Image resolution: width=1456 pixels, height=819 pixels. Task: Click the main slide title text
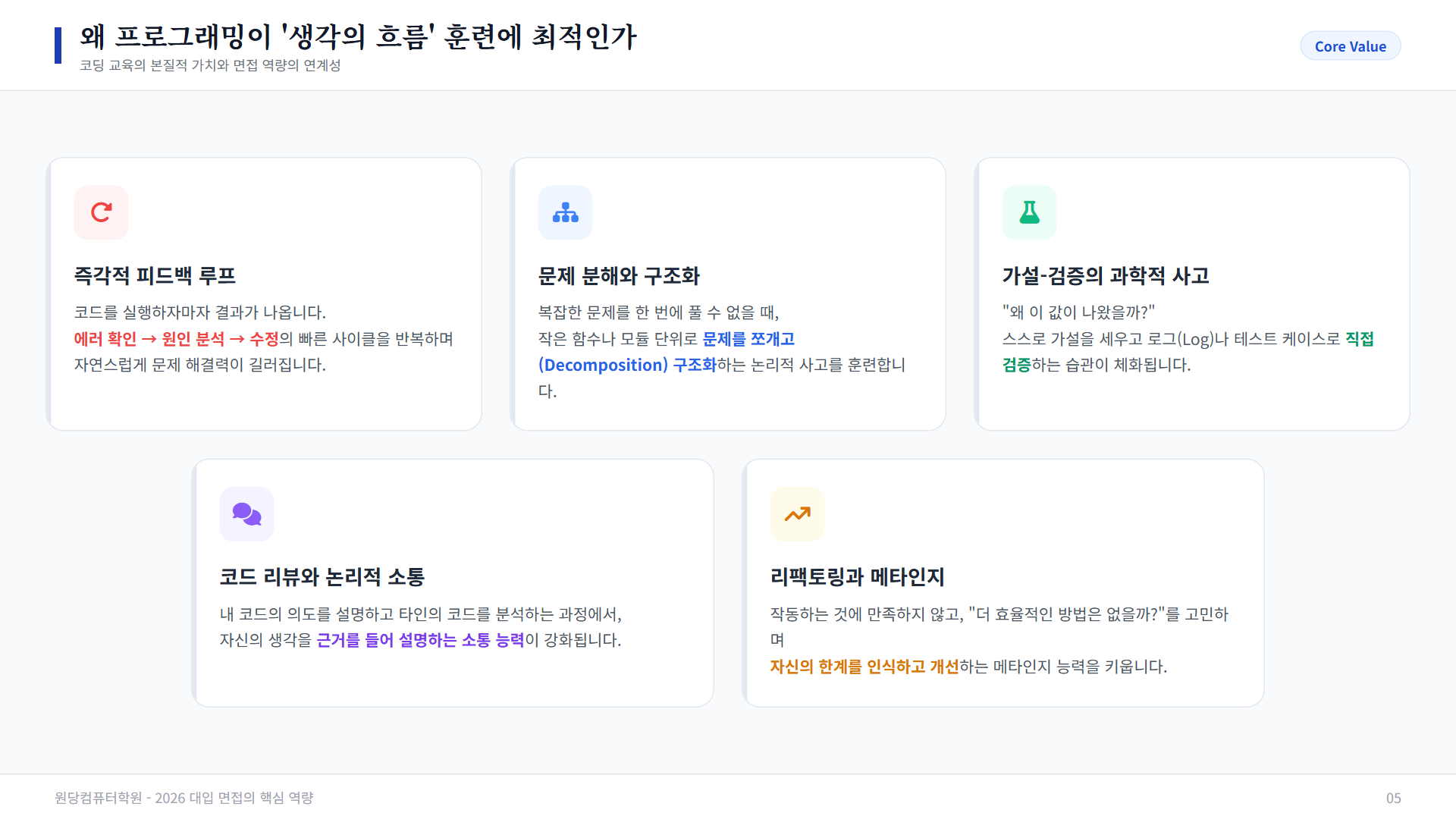pyautogui.click(x=358, y=36)
